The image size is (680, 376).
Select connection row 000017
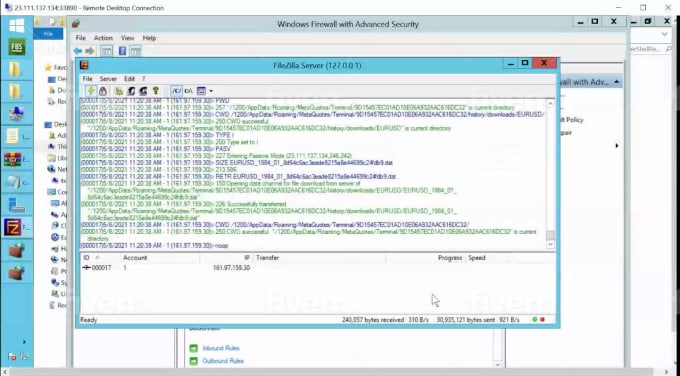pyautogui.click(x=317, y=268)
